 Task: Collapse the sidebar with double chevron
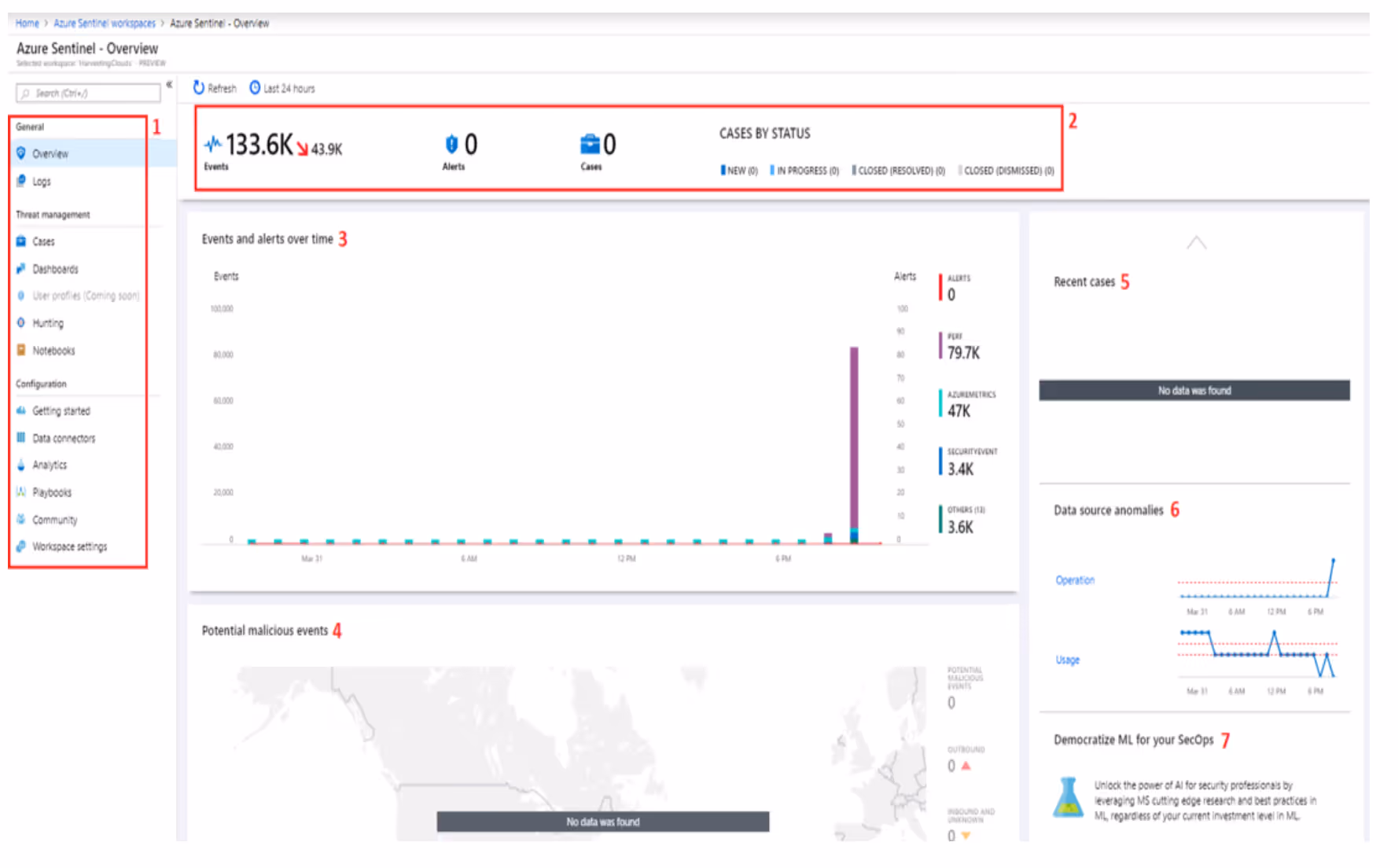pos(169,84)
